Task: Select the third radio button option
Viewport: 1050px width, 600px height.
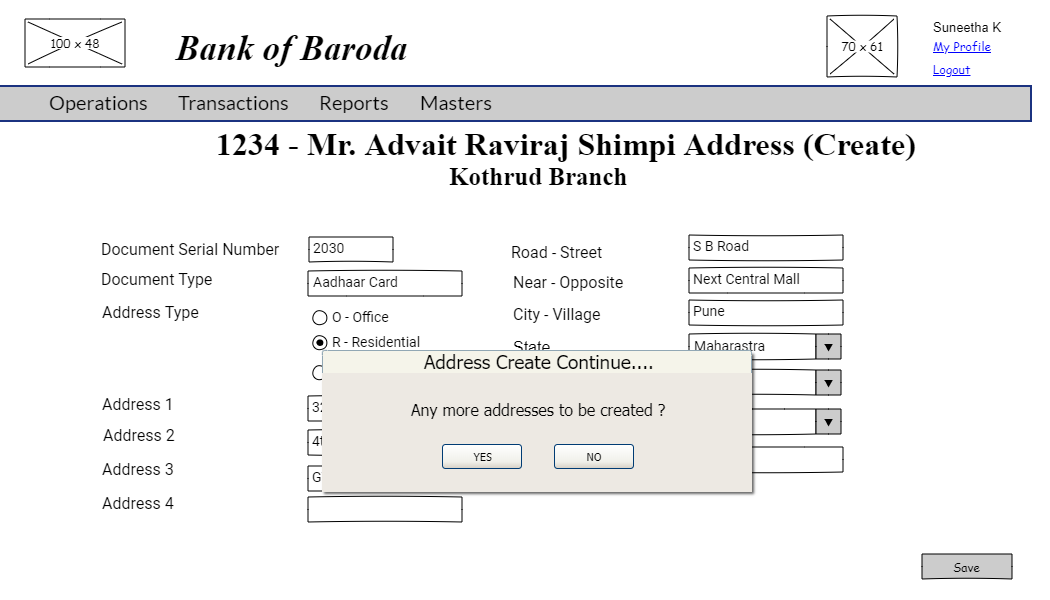Action: (x=319, y=371)
